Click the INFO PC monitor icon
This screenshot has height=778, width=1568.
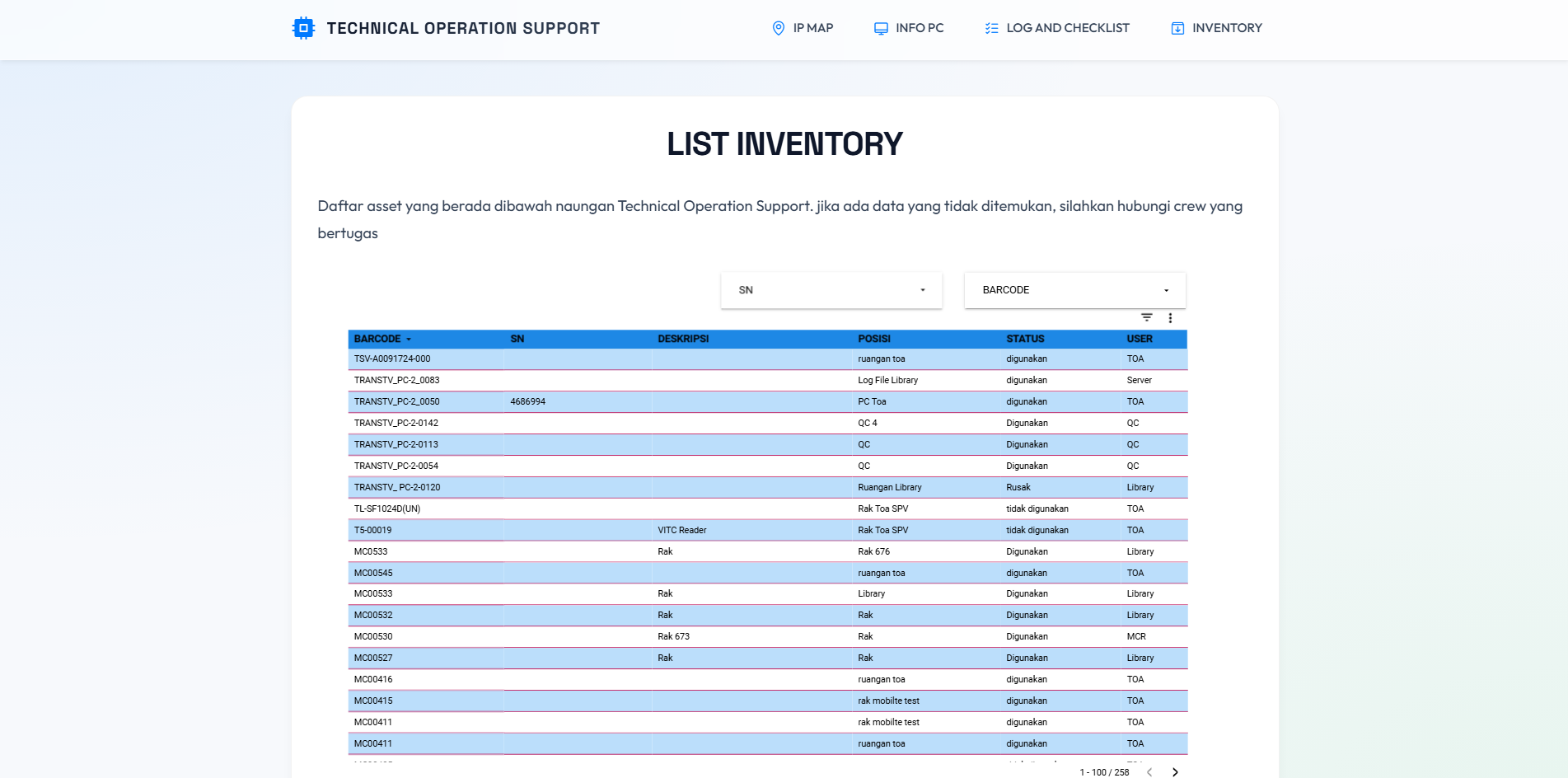881,28
